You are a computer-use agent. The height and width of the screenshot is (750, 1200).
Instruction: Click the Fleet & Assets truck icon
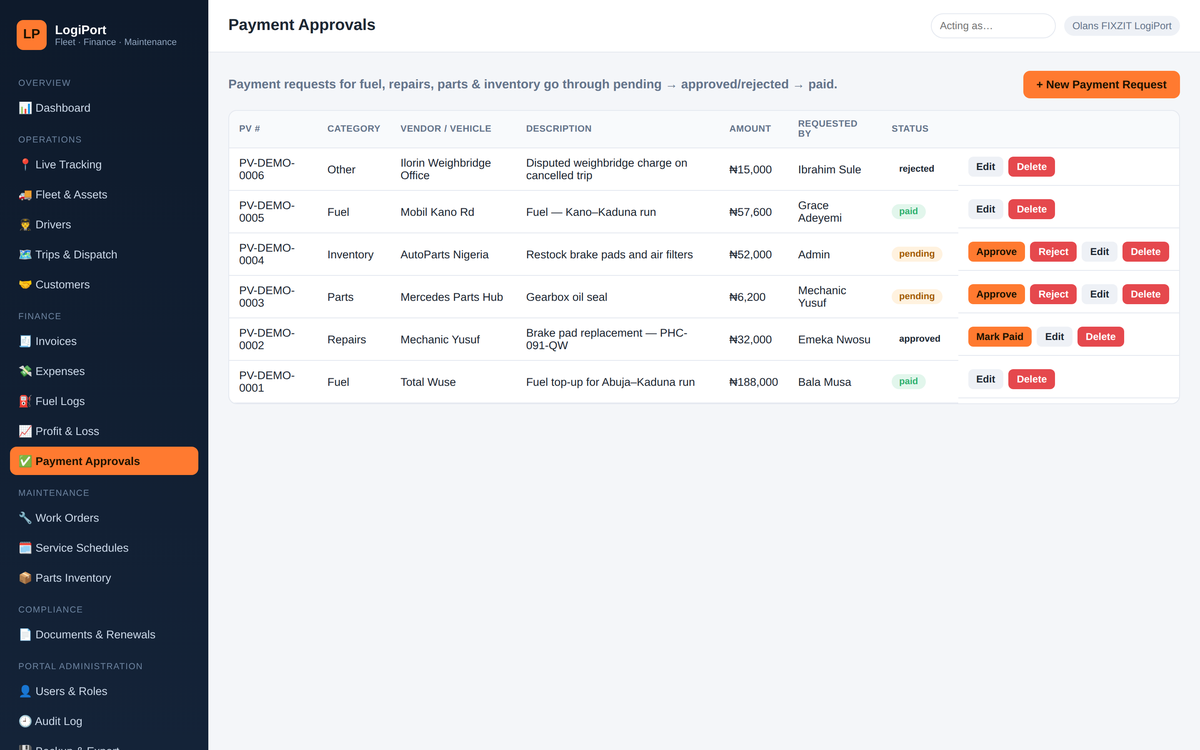click(25, 195)
